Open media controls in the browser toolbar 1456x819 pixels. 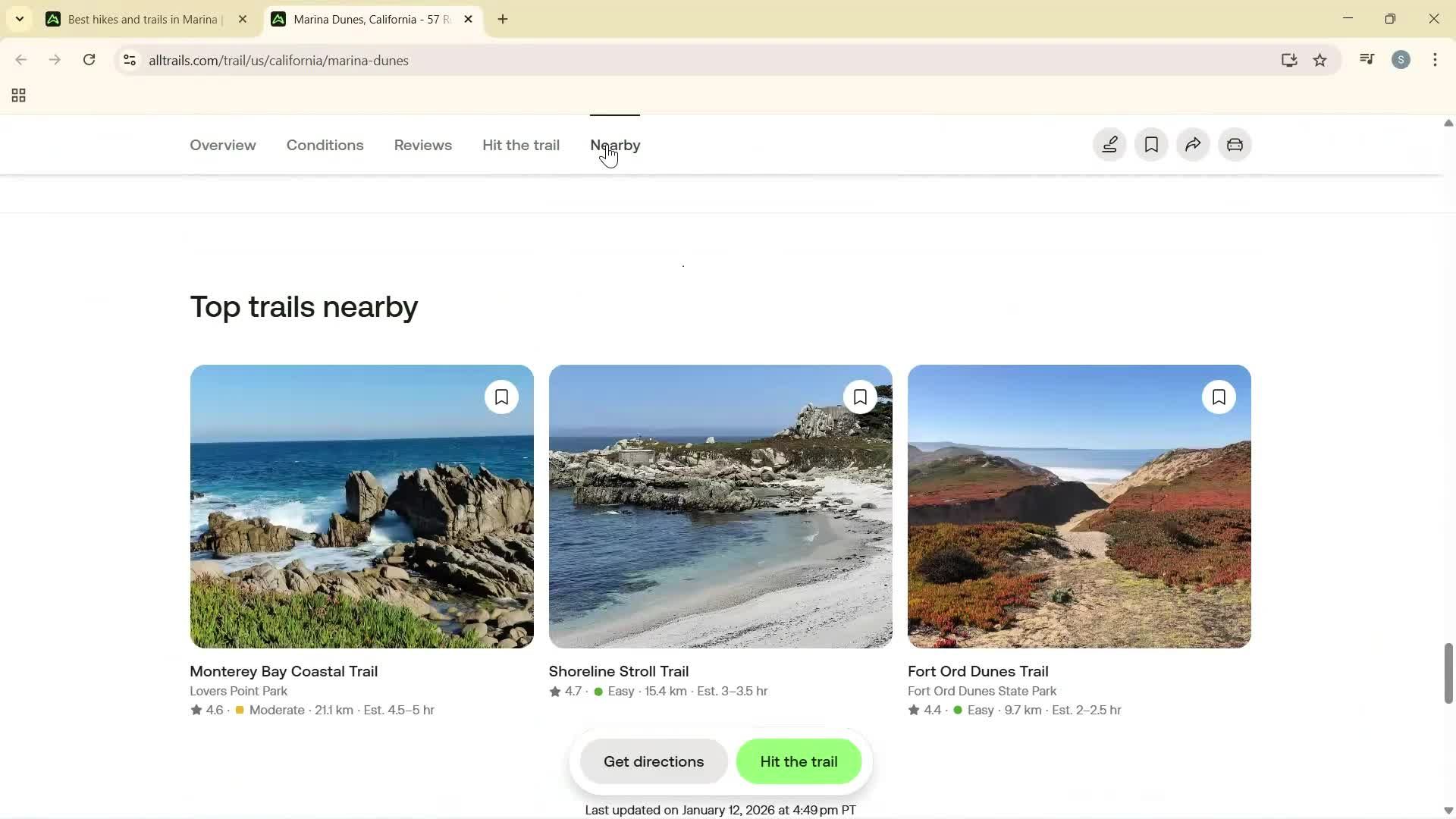[1367, 59]
